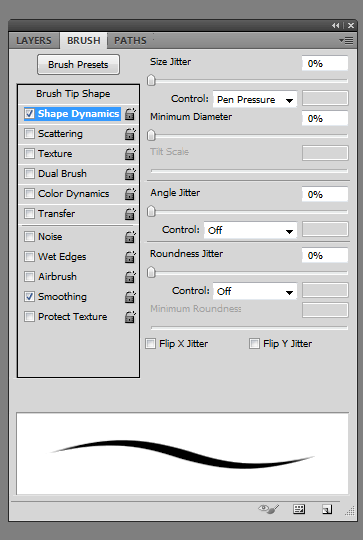Uncheck the Smoothing option

tap(30, 297)
